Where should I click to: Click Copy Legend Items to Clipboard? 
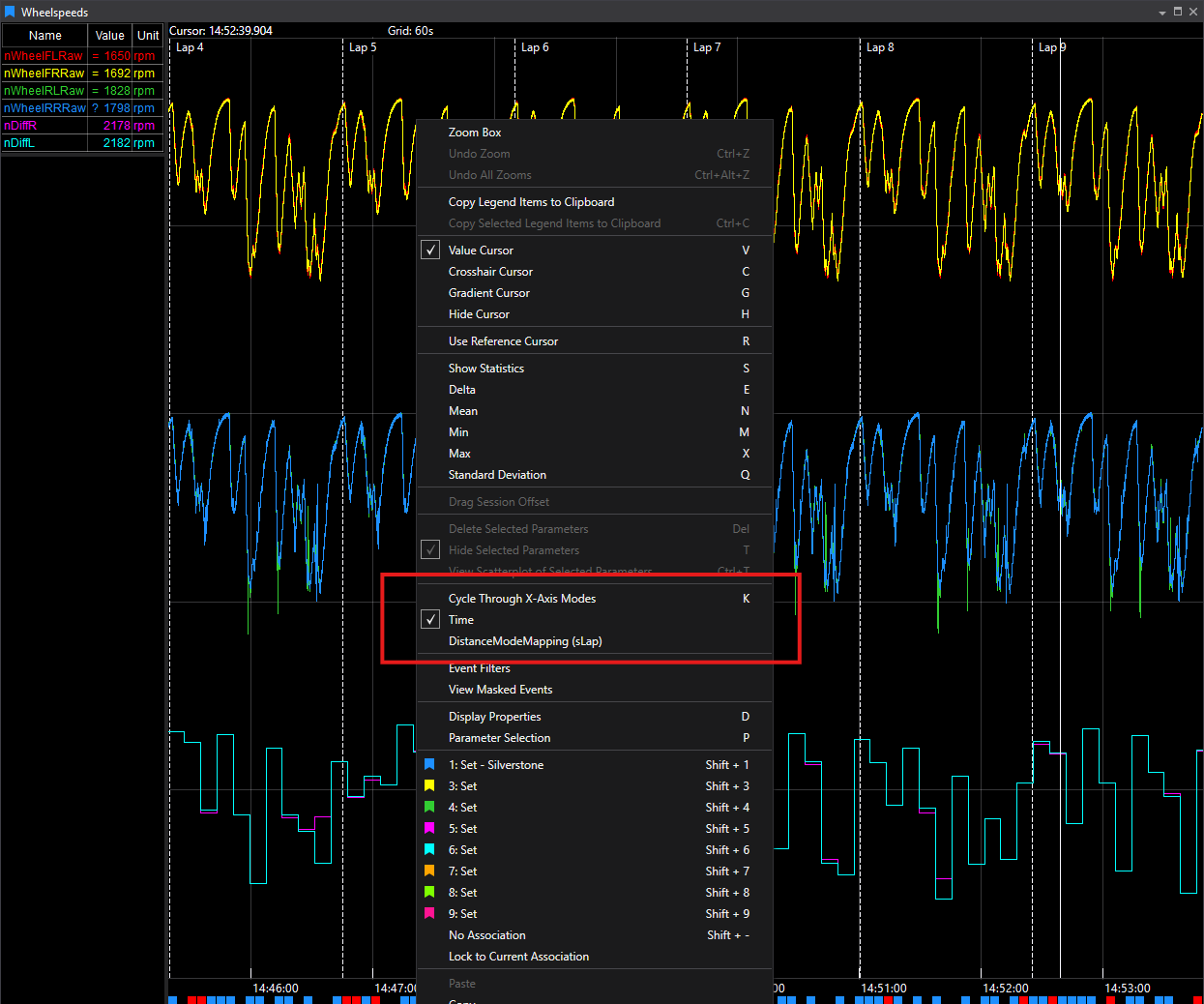click(x=531, y=201)
